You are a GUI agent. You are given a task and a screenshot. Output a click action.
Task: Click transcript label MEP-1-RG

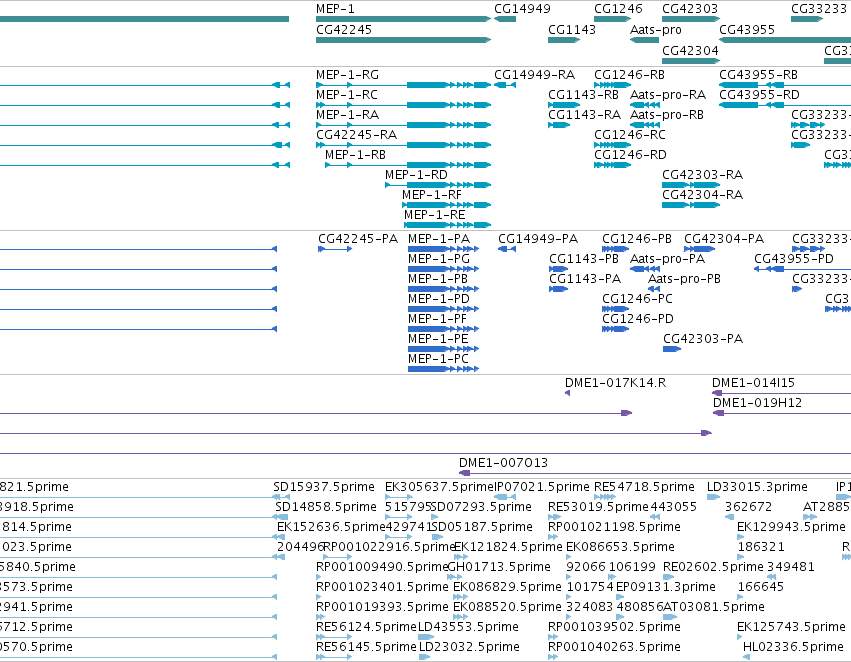point(347,75)
